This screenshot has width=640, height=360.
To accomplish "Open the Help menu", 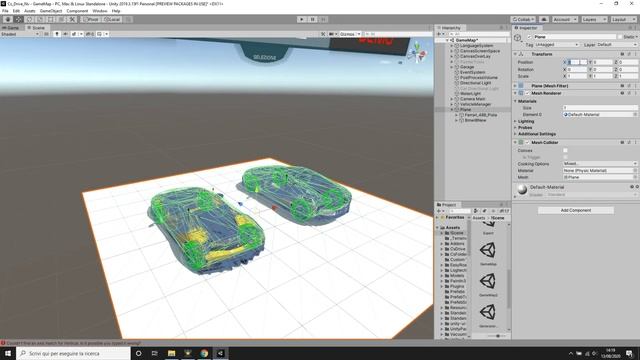I will tap(116, 11).
